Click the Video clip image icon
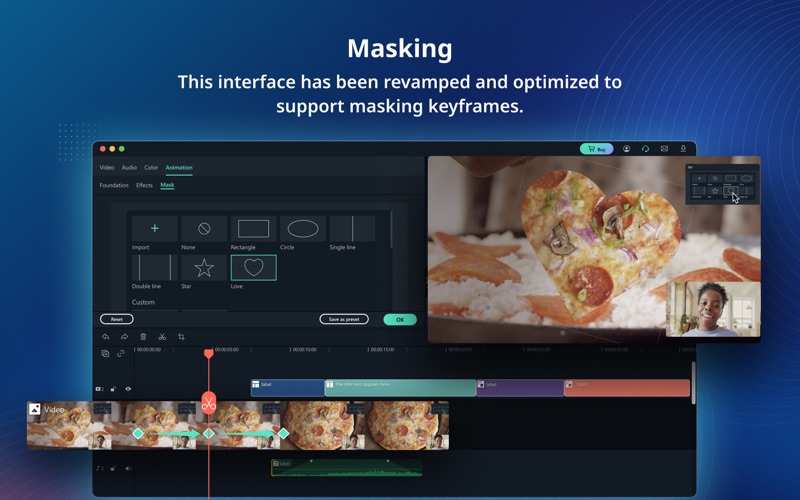 click(x=35, y=409)
